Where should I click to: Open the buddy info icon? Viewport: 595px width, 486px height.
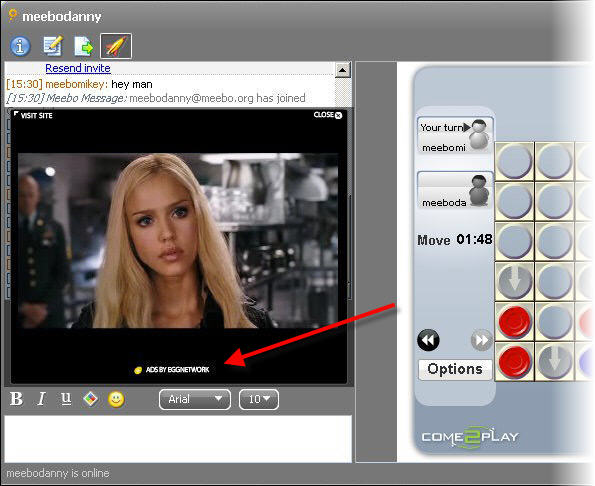click(x=20, y=46)
